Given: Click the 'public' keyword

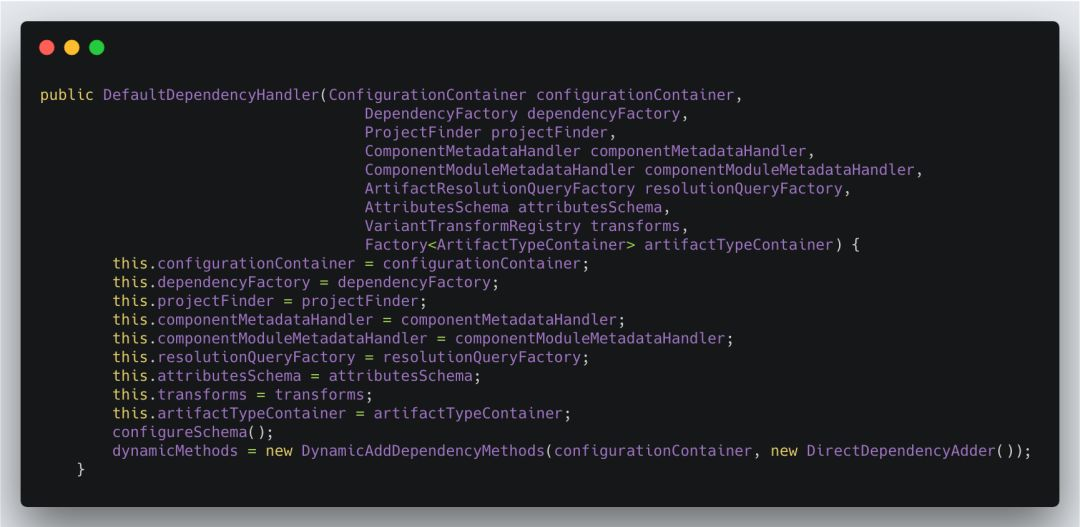Looking at the screenshot, I should 66,95.
